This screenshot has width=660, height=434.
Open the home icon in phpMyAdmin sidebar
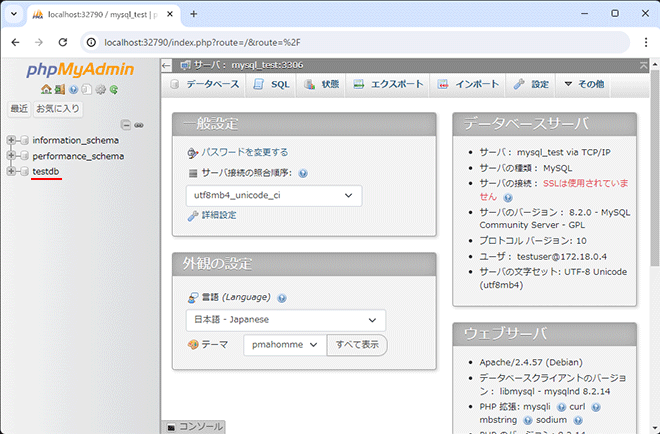46,89
